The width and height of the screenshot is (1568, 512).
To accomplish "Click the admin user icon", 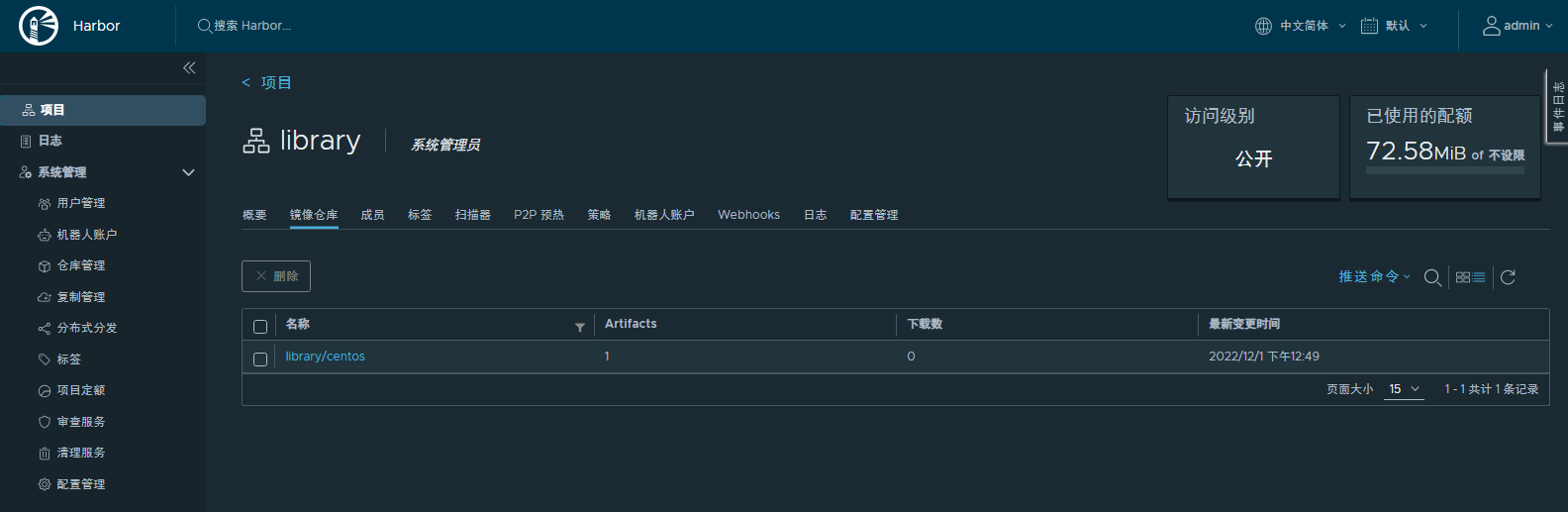I will click(1491, 26).
